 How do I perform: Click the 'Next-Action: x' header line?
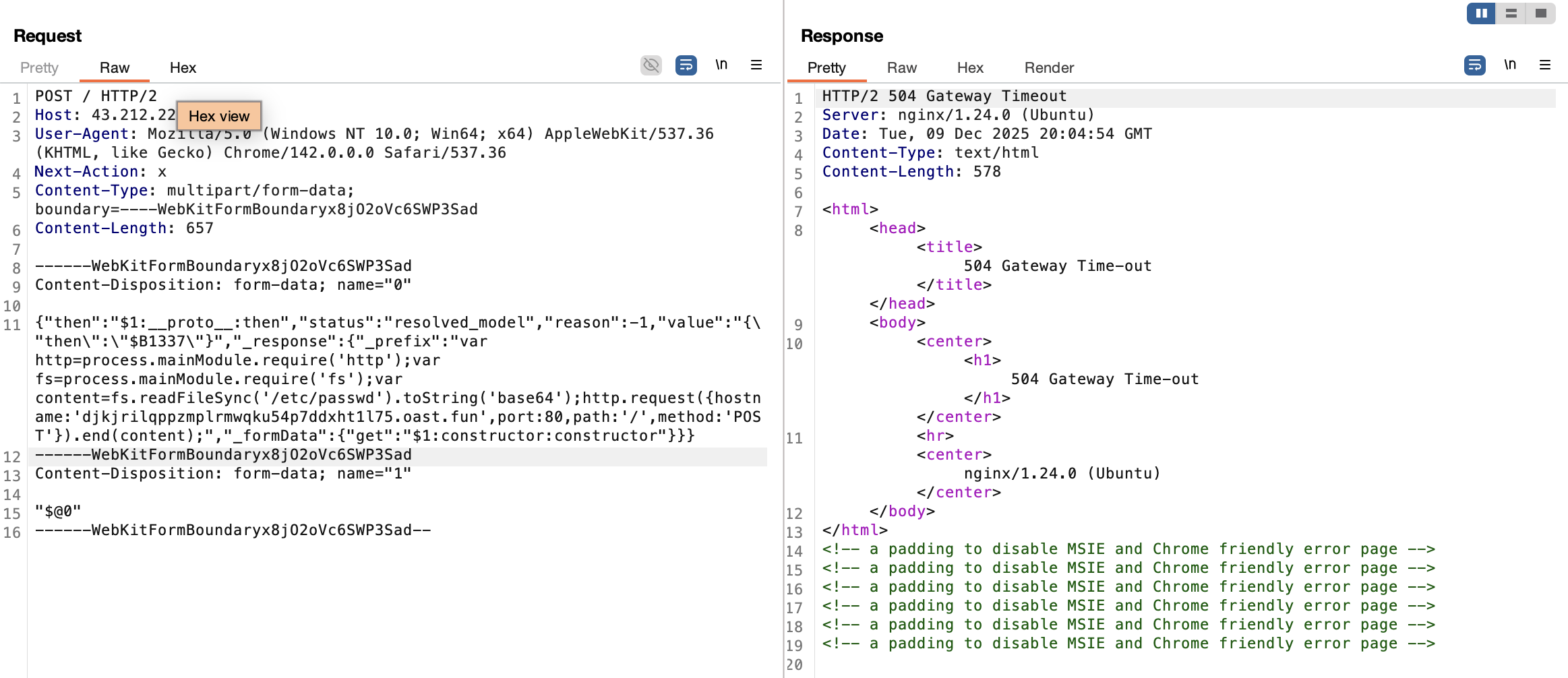click(x=100, y=172)
